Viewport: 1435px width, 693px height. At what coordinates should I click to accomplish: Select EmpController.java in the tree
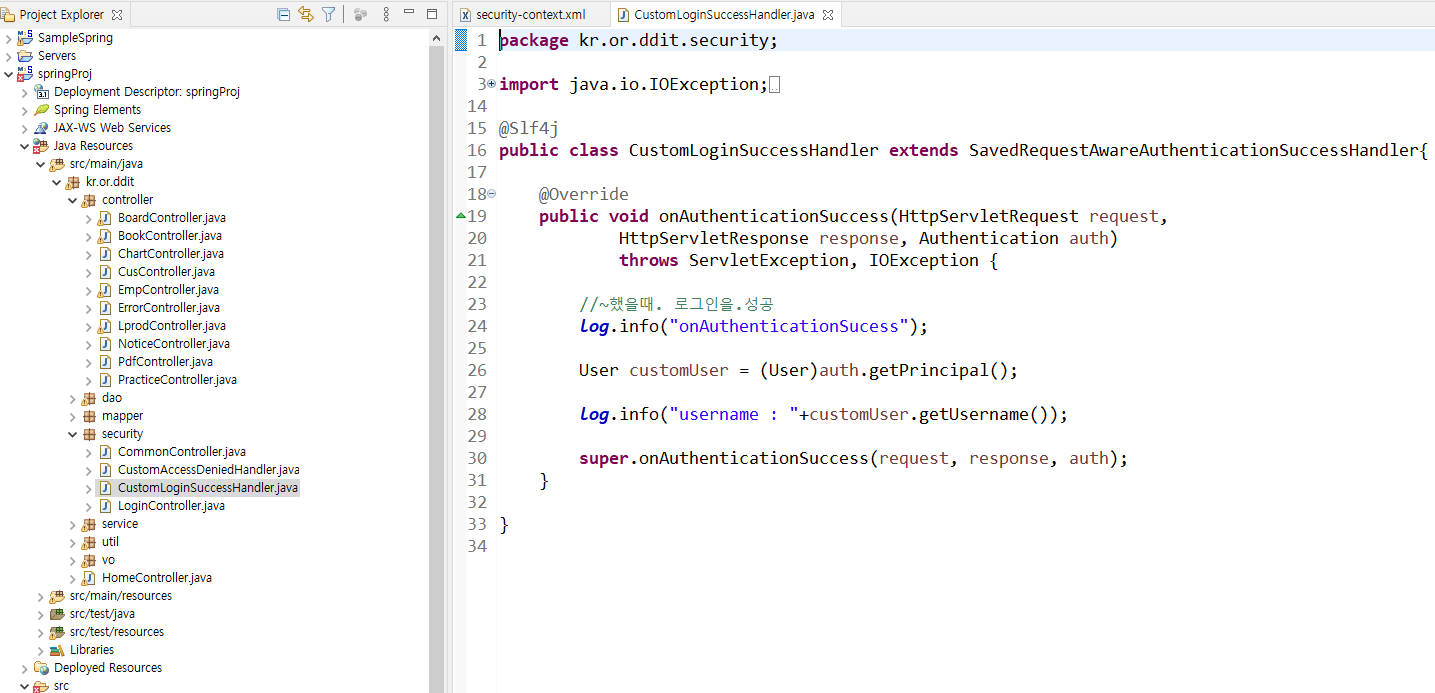coord(168,290)
